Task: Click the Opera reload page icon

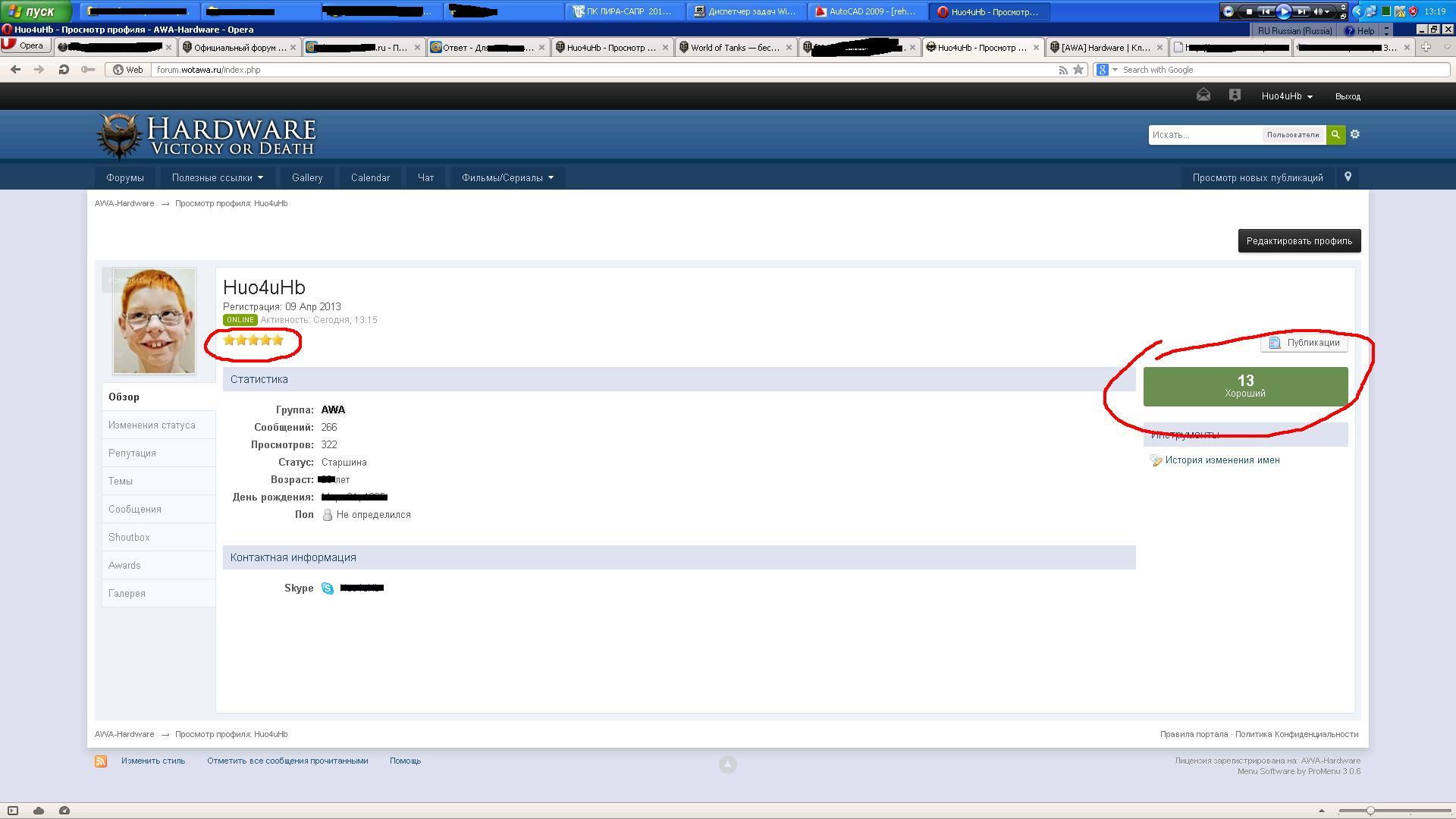Action: (x=64, y=70)
